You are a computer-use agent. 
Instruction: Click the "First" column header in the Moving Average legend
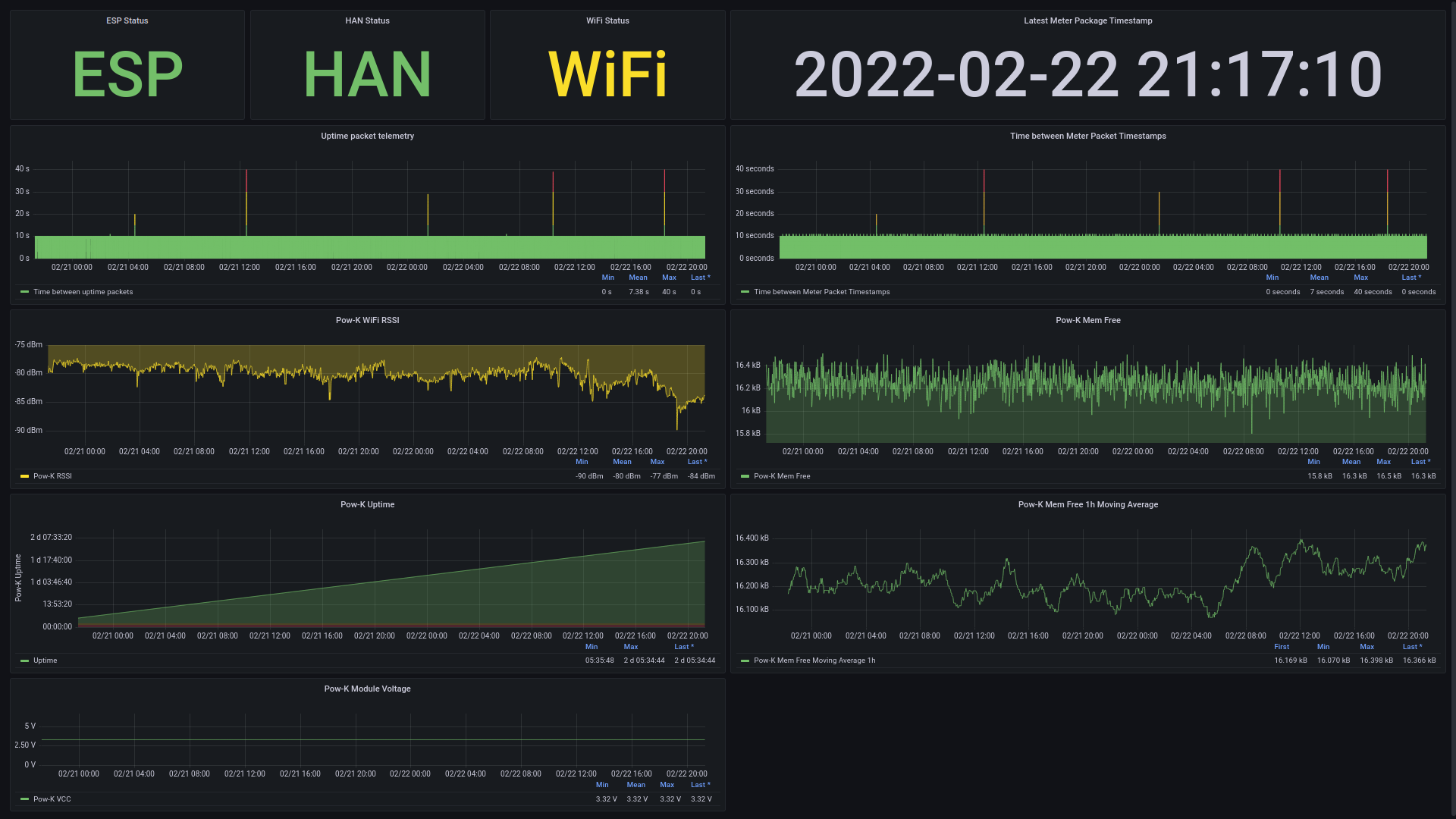[1282, 646]
